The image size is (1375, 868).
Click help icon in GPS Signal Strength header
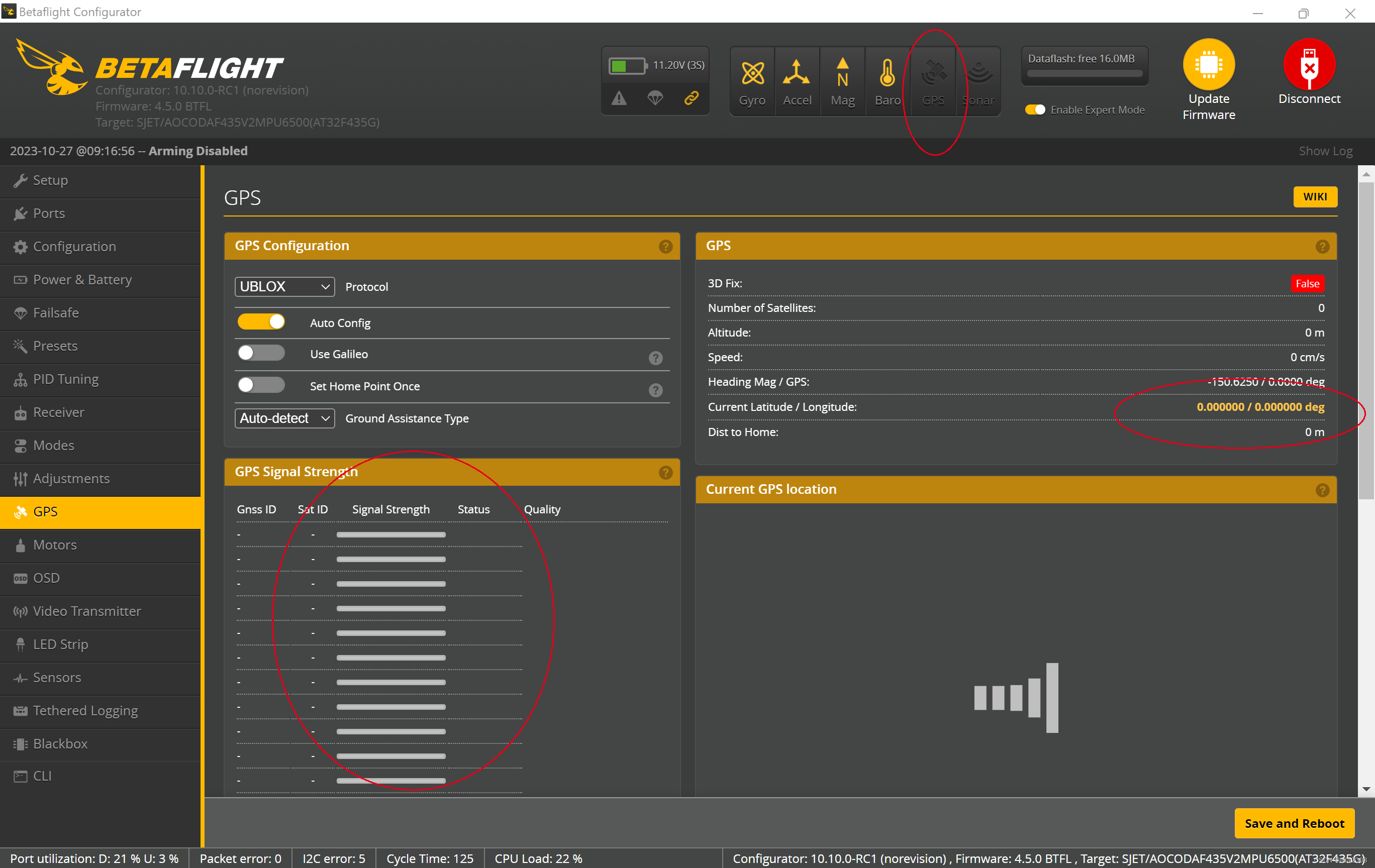pyautogui.click(x=665, y=473)
